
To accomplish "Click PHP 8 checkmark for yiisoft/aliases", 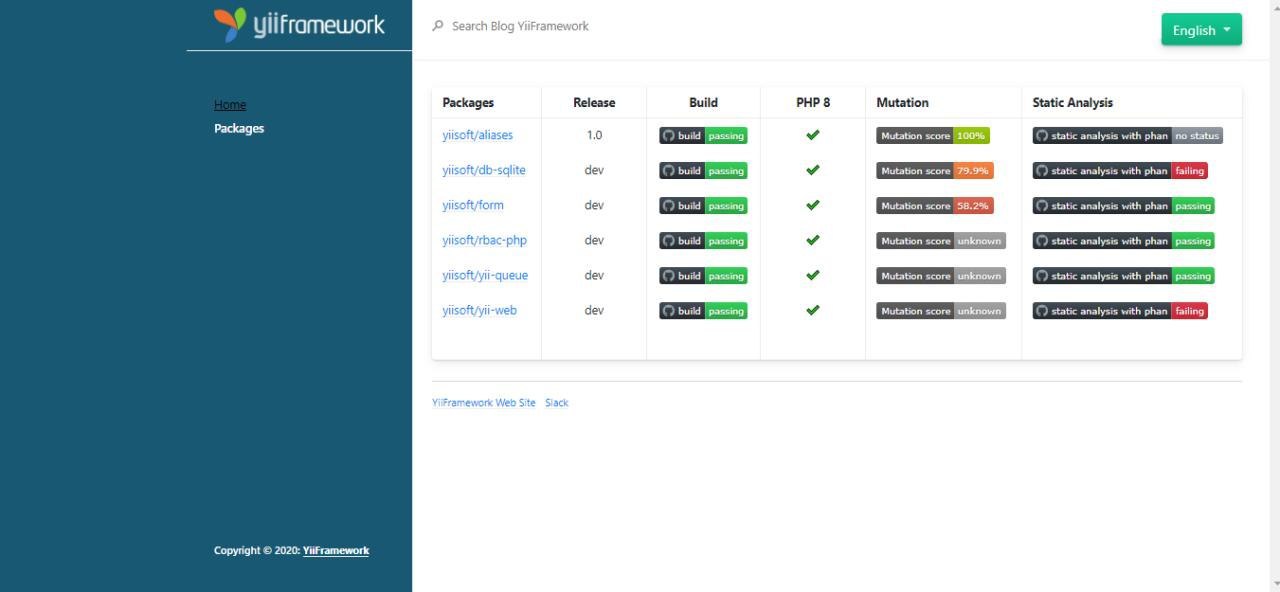I will pos(813,135).
